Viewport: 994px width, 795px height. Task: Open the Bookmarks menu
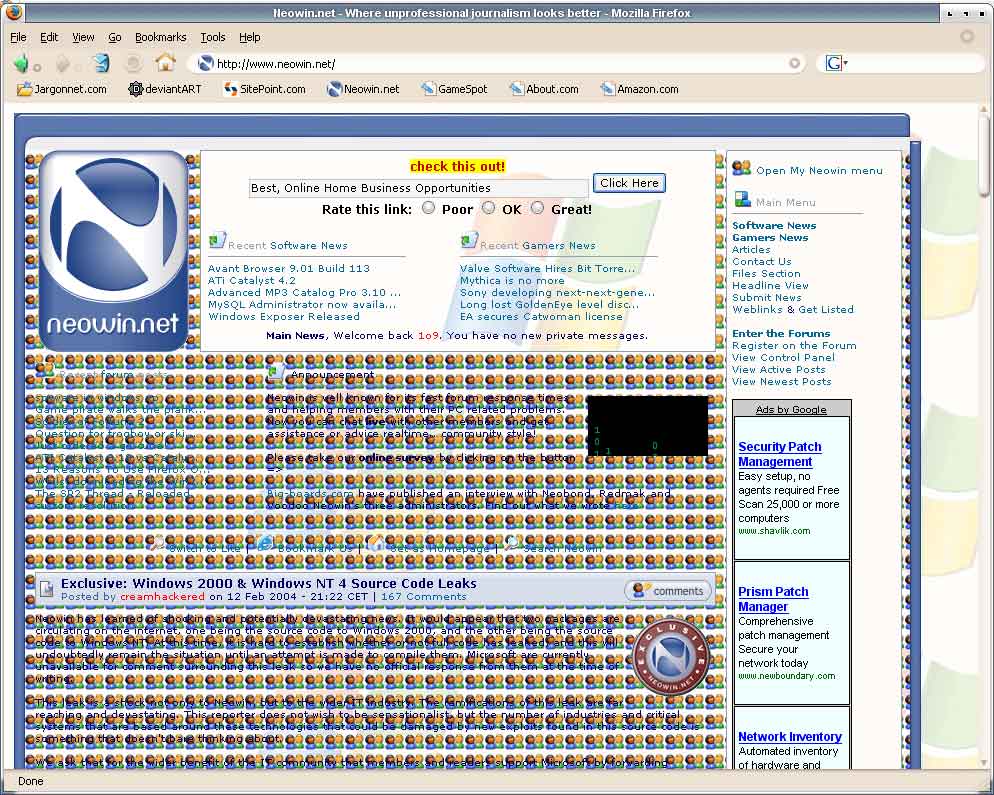coord(160,37)
